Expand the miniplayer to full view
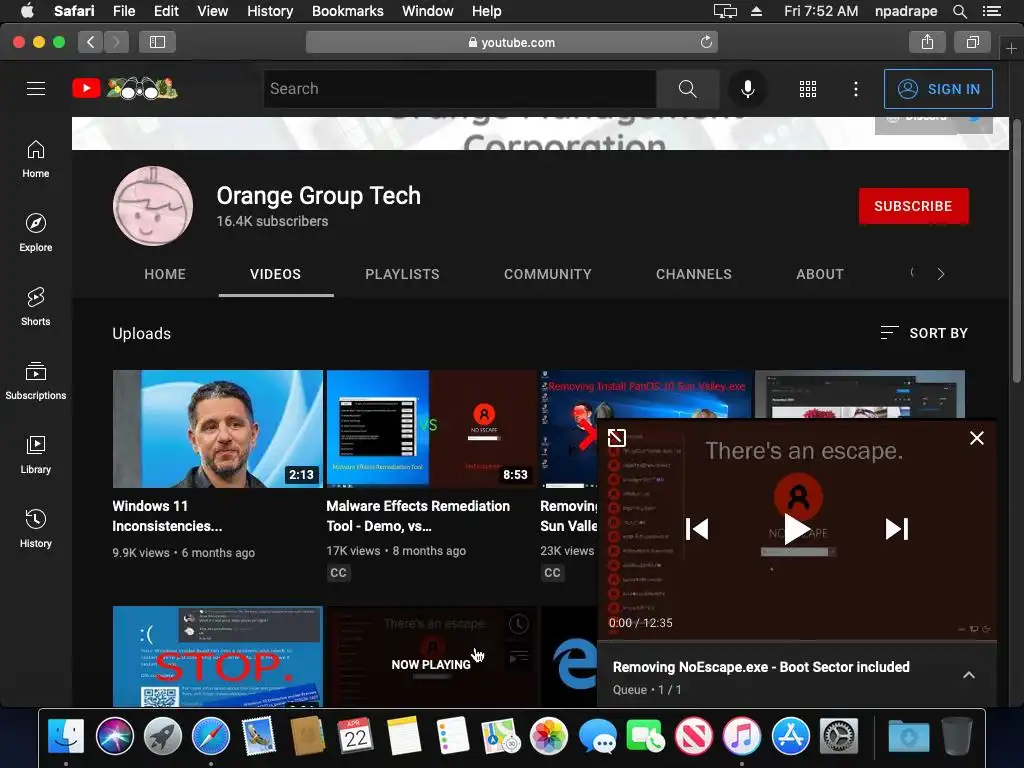Image resolution: width=1024 pixels, height=768 pixels. (616, 438)
